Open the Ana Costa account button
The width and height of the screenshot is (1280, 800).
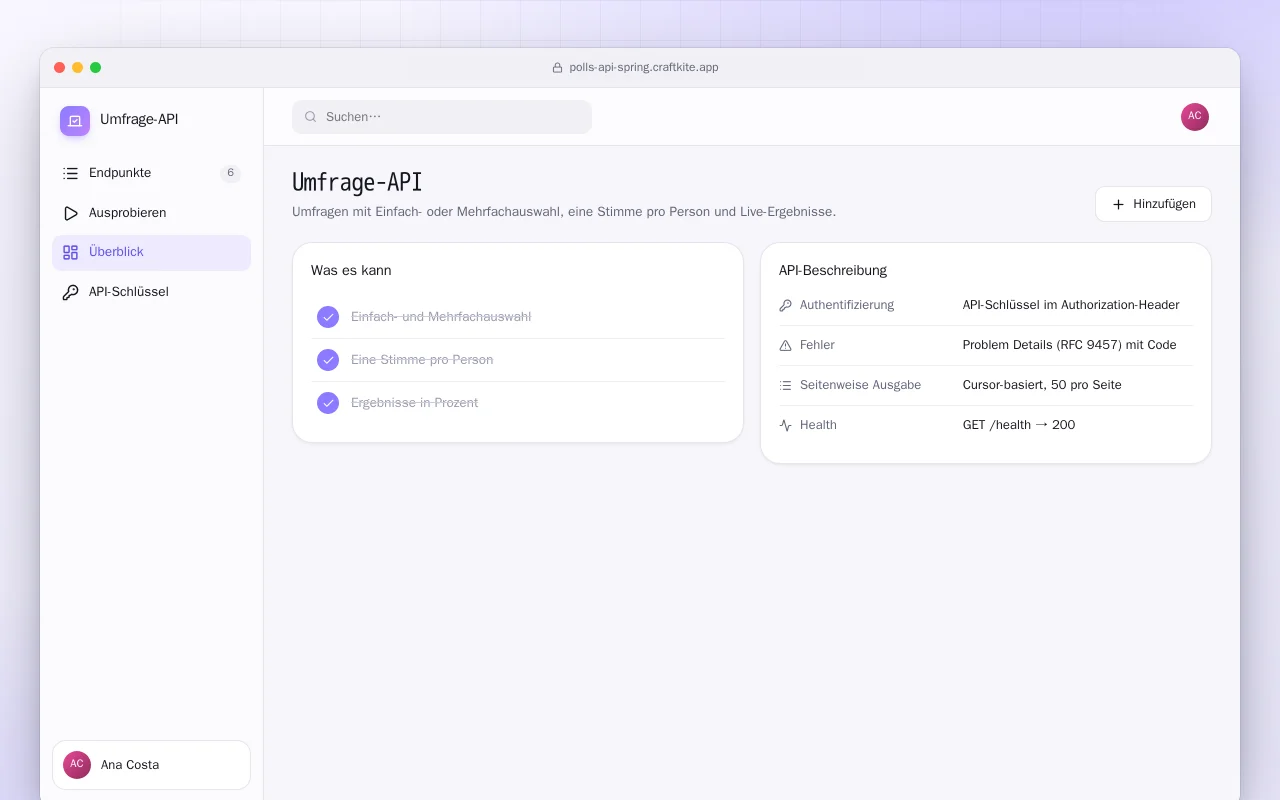point(151,765)
